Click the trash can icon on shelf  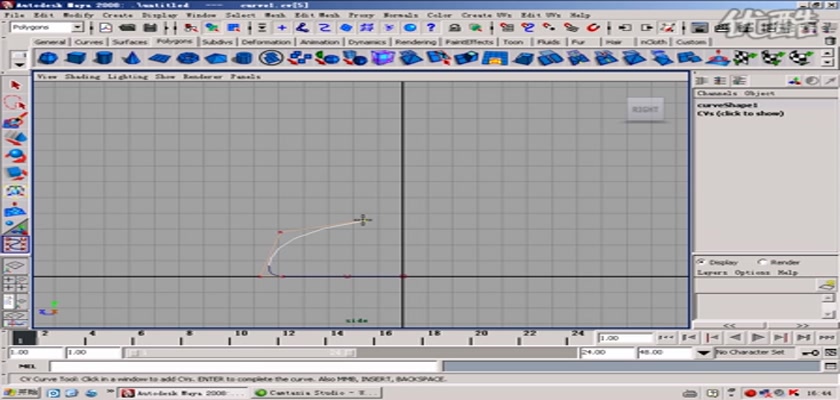click(x=829, y=41)
